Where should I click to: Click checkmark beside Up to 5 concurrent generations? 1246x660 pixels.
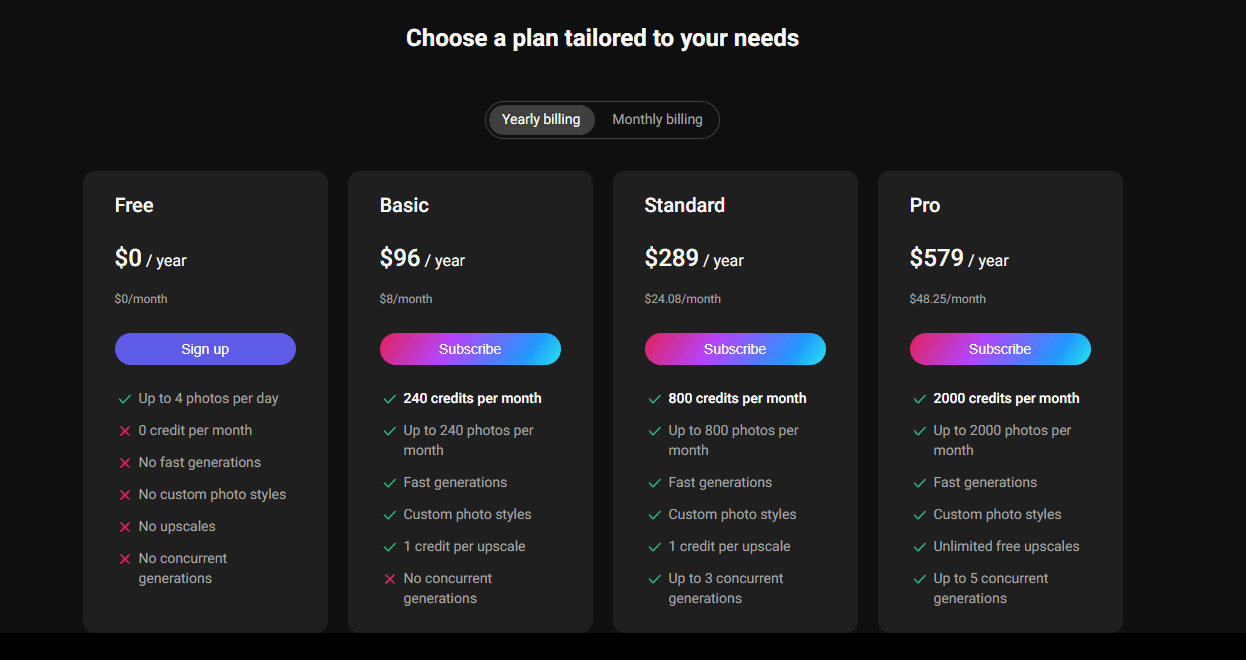(x=920, y=579)
